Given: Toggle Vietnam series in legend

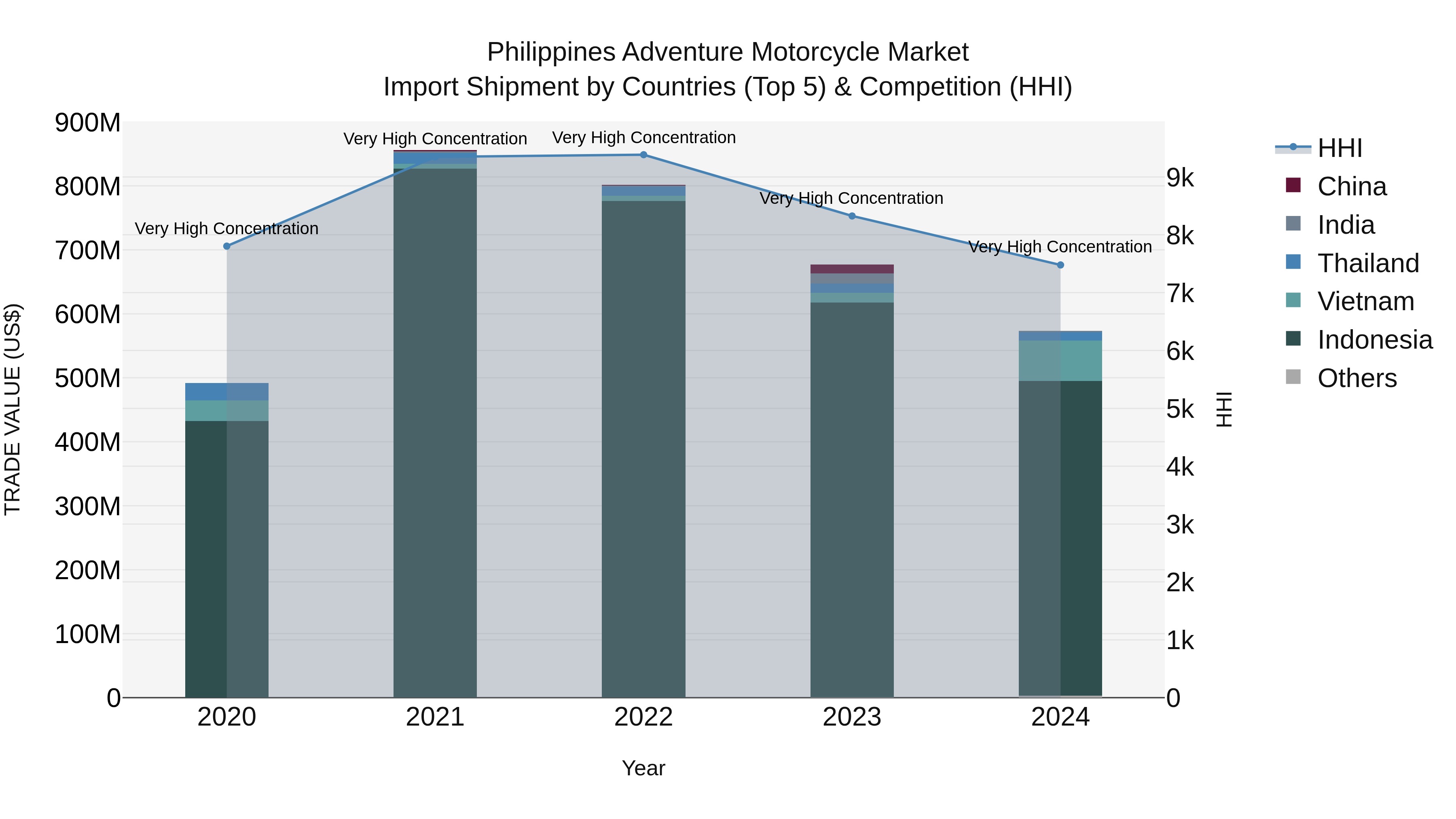Looking at the screenshot, I should click(1350, 301).
